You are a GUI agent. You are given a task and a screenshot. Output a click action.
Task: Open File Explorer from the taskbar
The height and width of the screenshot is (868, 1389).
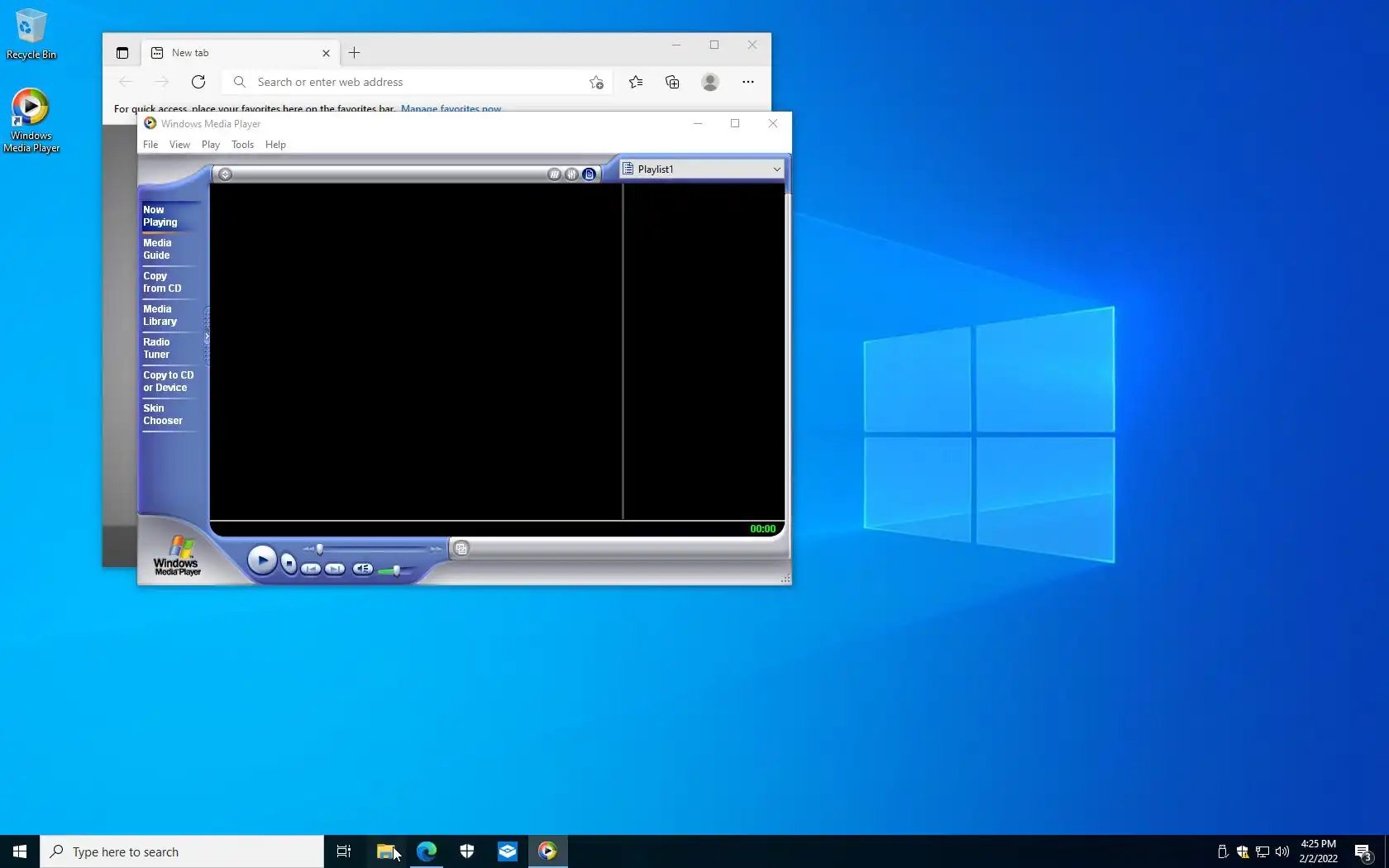pyautogui.click(x=385, y=851)
